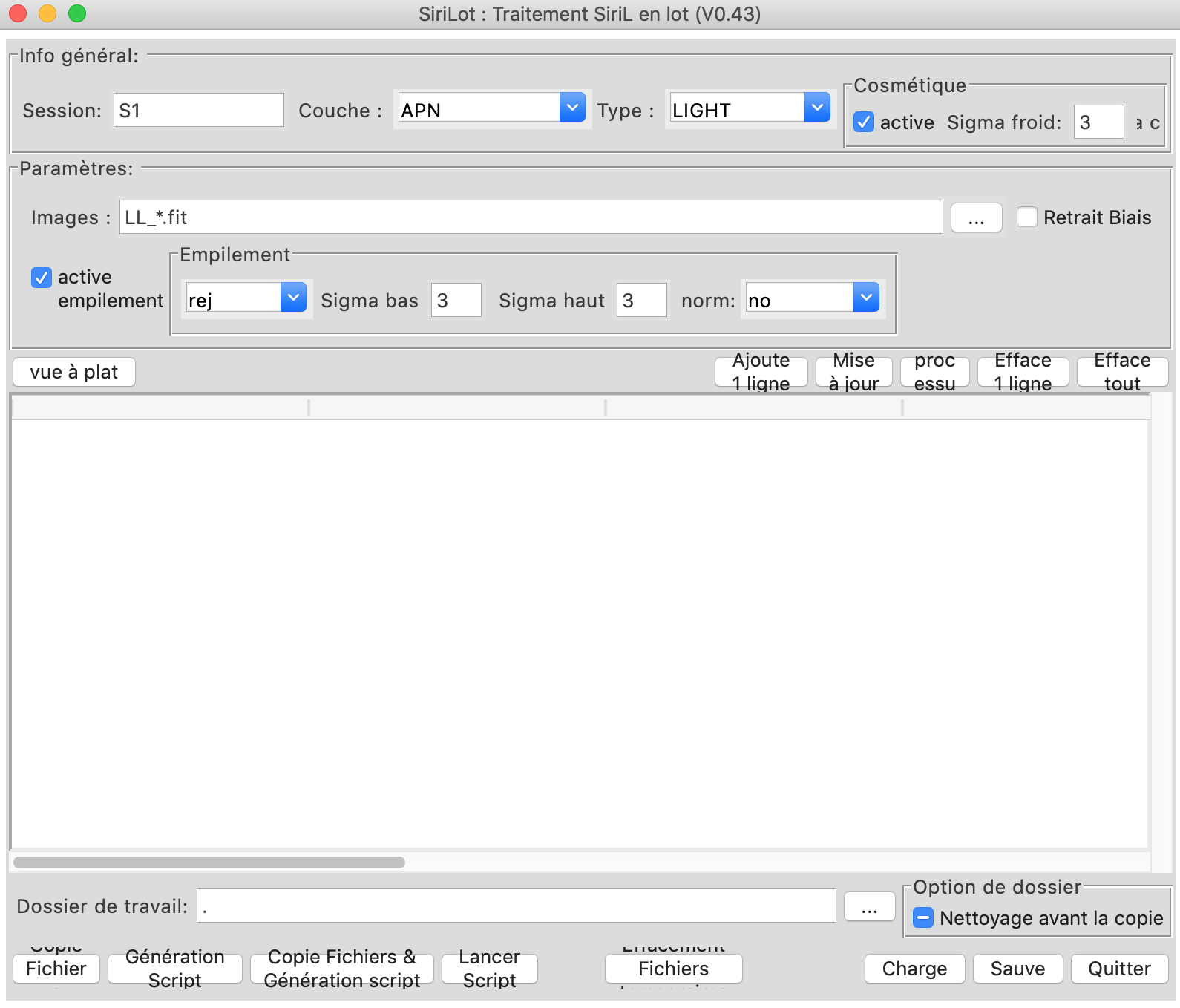Open the stacking method dropdown showing rej

(246, 299)
